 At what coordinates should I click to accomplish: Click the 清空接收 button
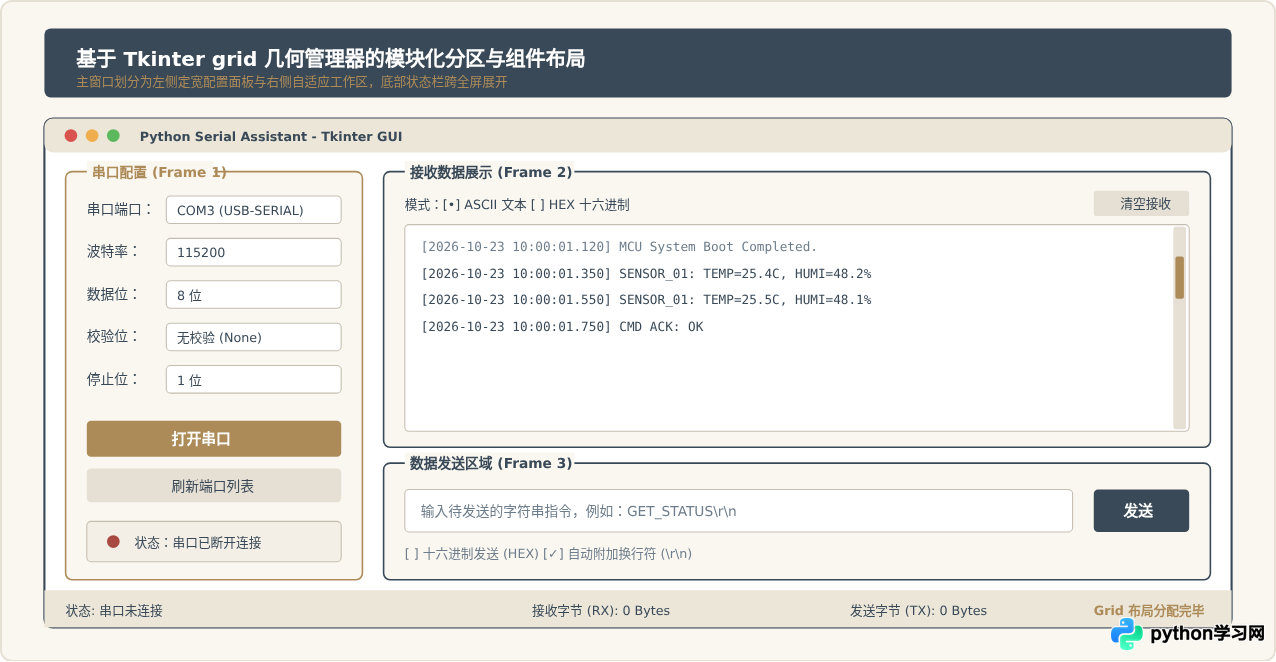pos(1141,204)
